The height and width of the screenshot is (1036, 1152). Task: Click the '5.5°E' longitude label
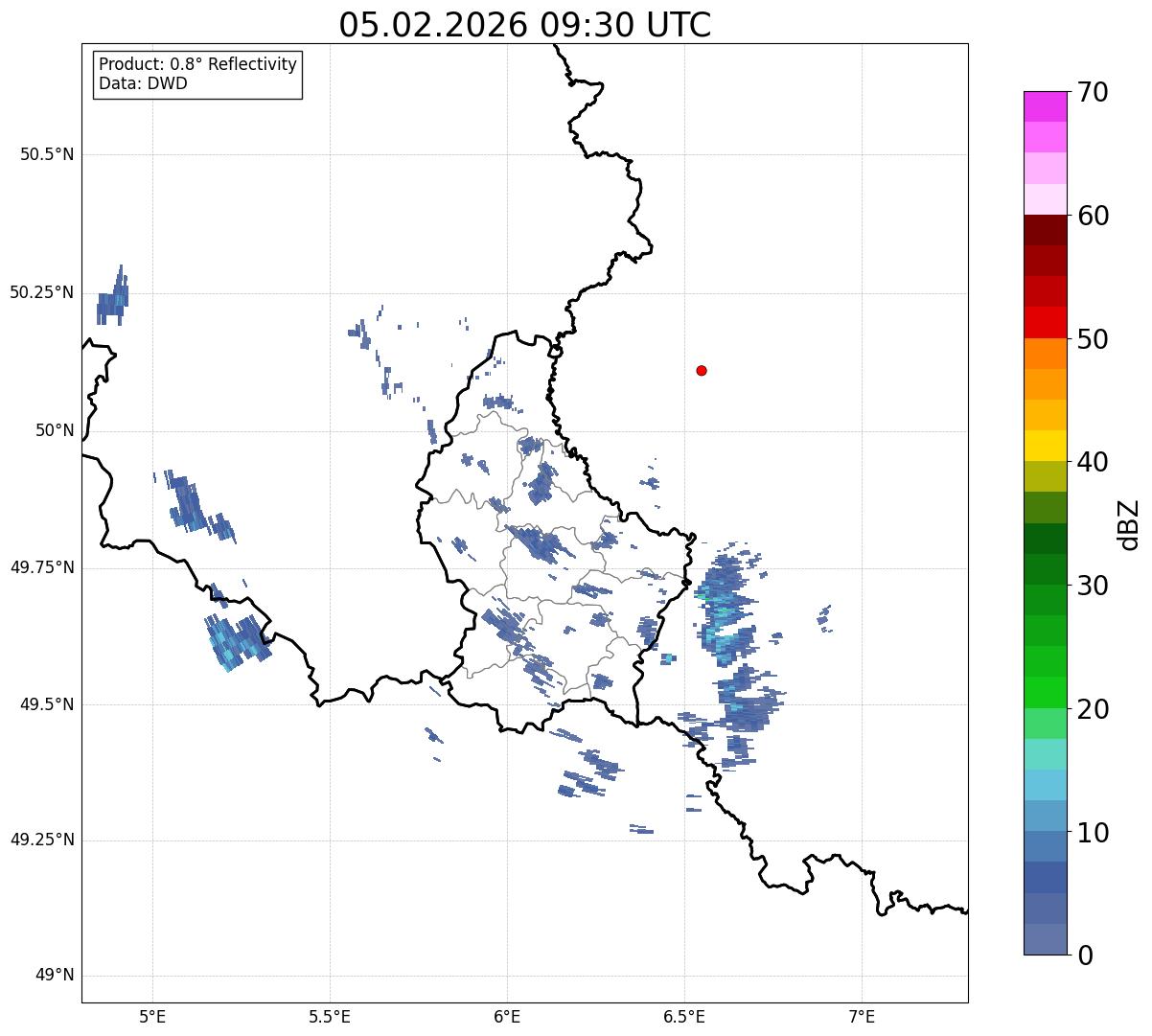330,1017
